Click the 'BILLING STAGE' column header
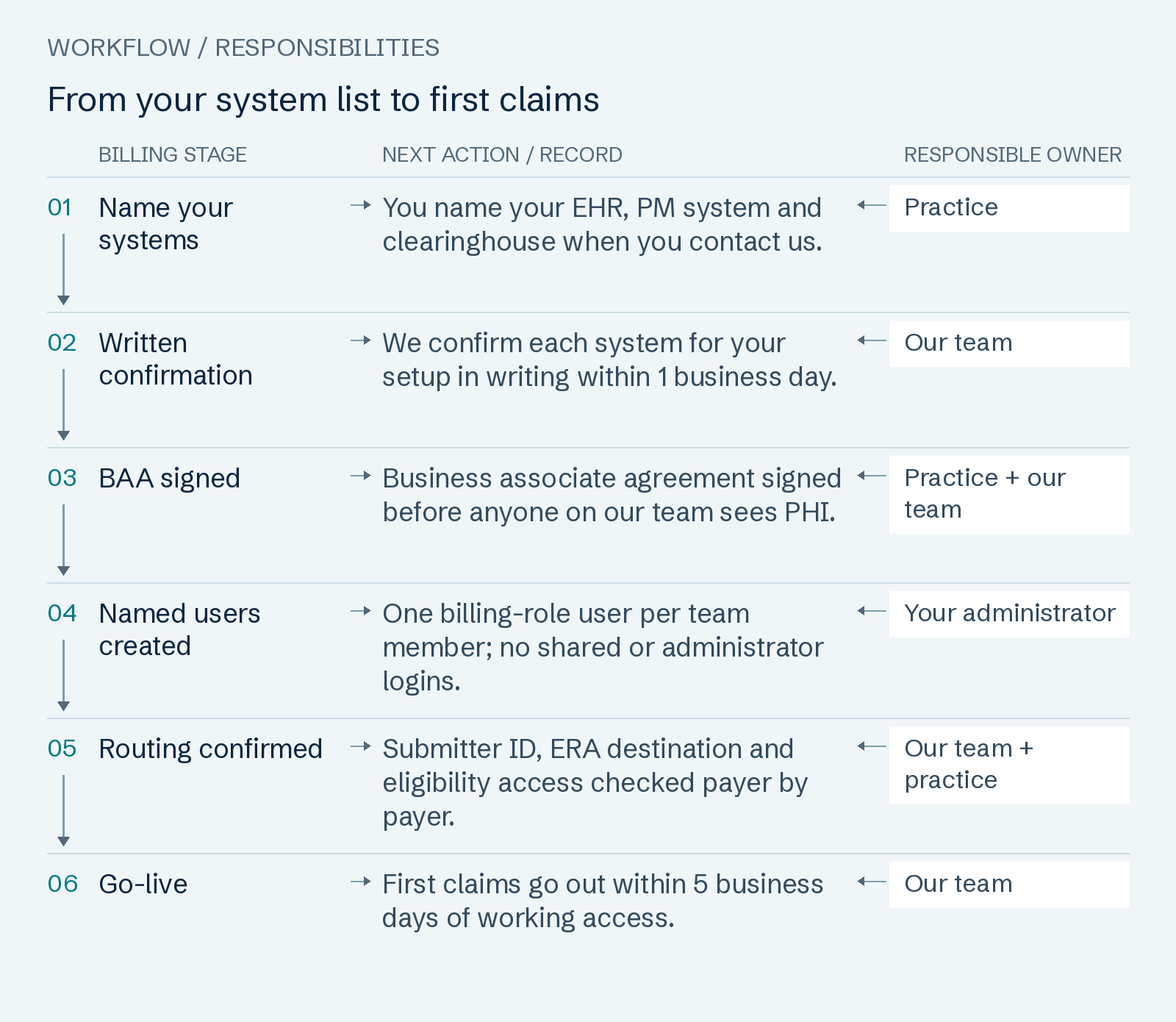The image size is (1176, 1022). pos(173,155)
